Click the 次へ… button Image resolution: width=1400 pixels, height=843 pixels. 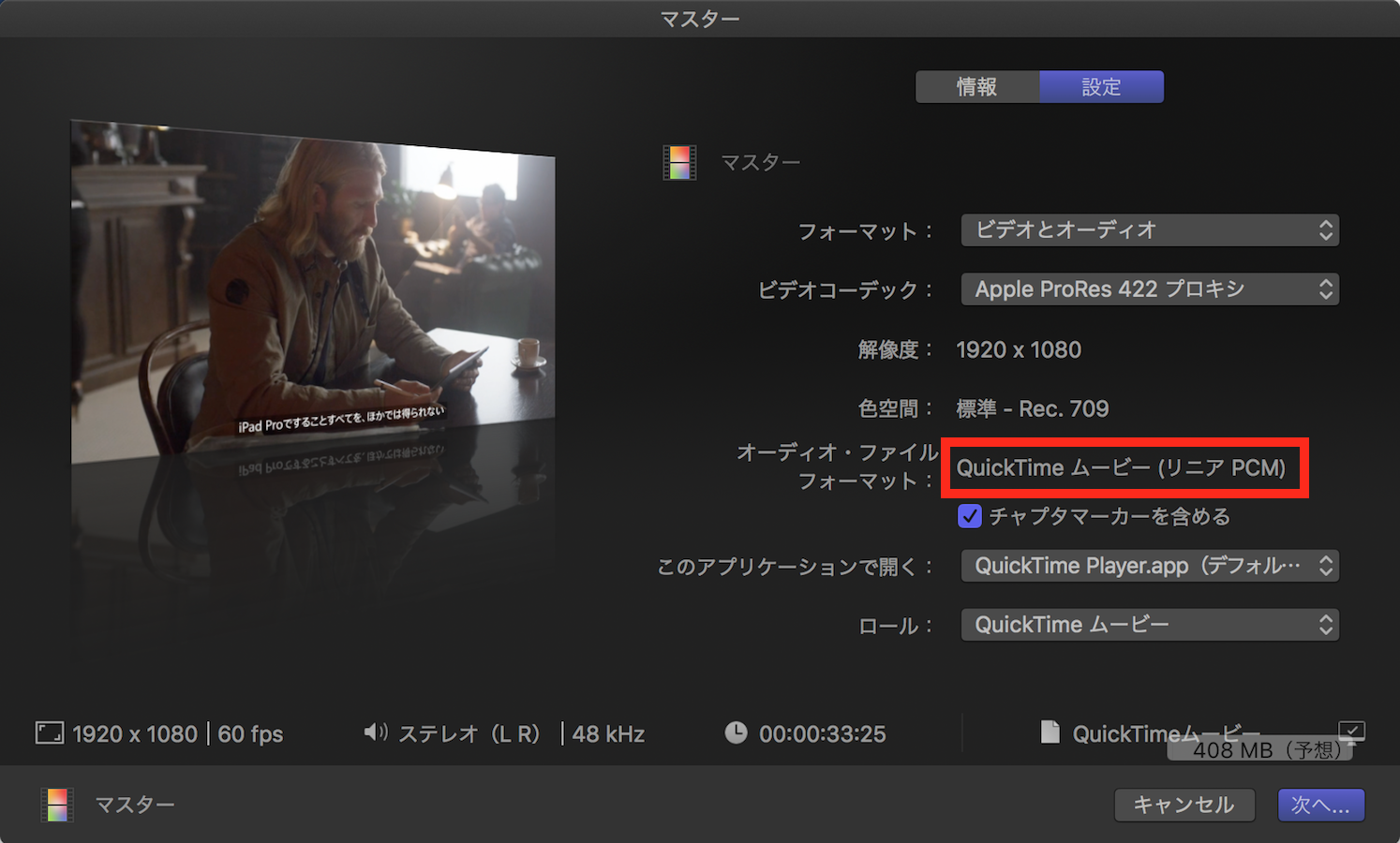click(1321, 805)
